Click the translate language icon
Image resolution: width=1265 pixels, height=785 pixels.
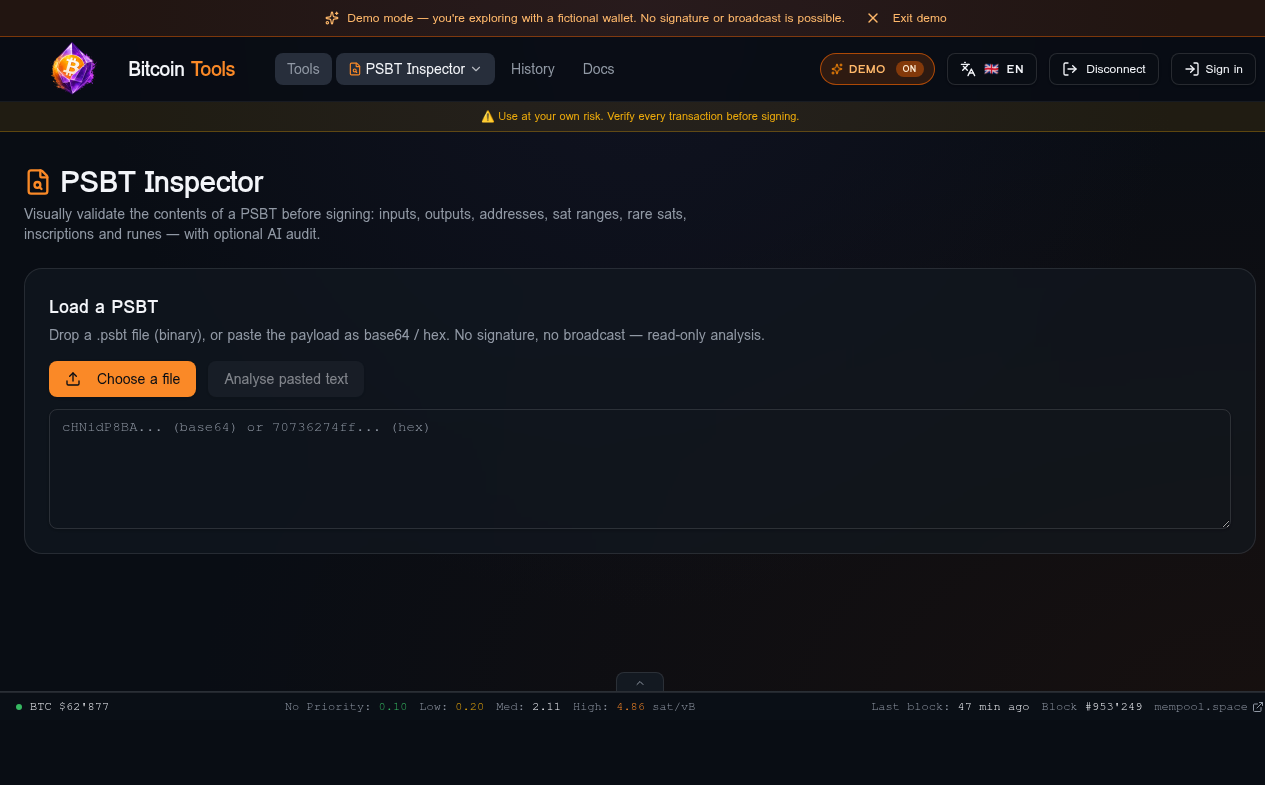[968, 69]
